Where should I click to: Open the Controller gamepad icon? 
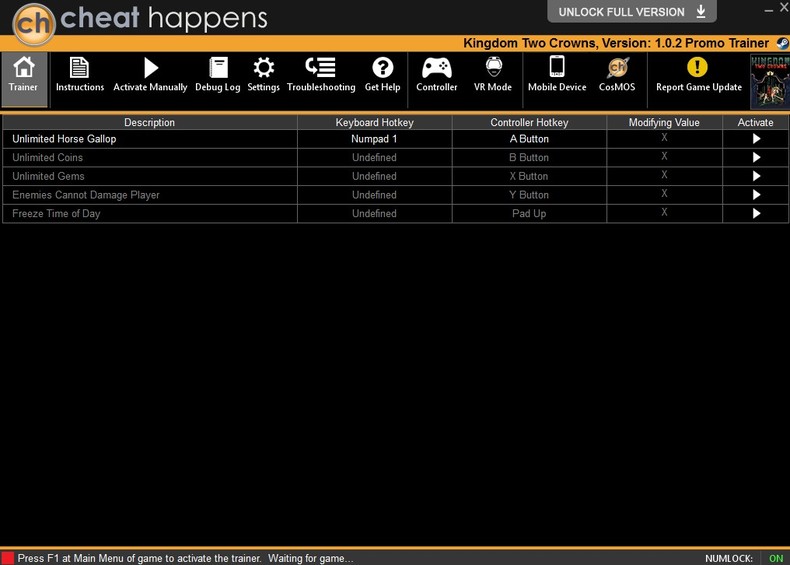[436, 68]
